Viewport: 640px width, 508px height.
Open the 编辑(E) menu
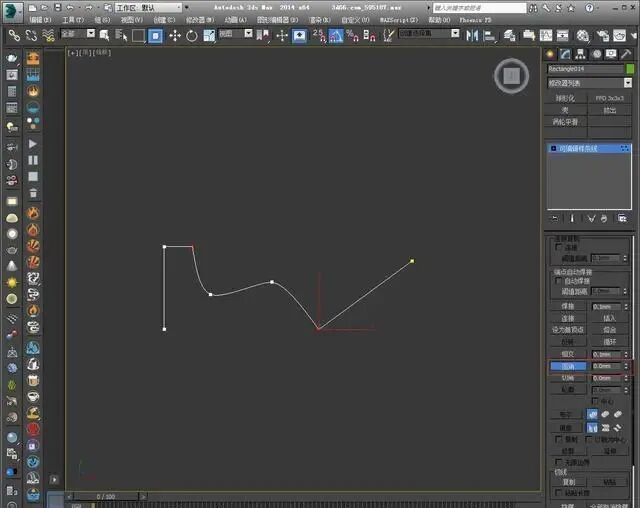pos(40,20)
